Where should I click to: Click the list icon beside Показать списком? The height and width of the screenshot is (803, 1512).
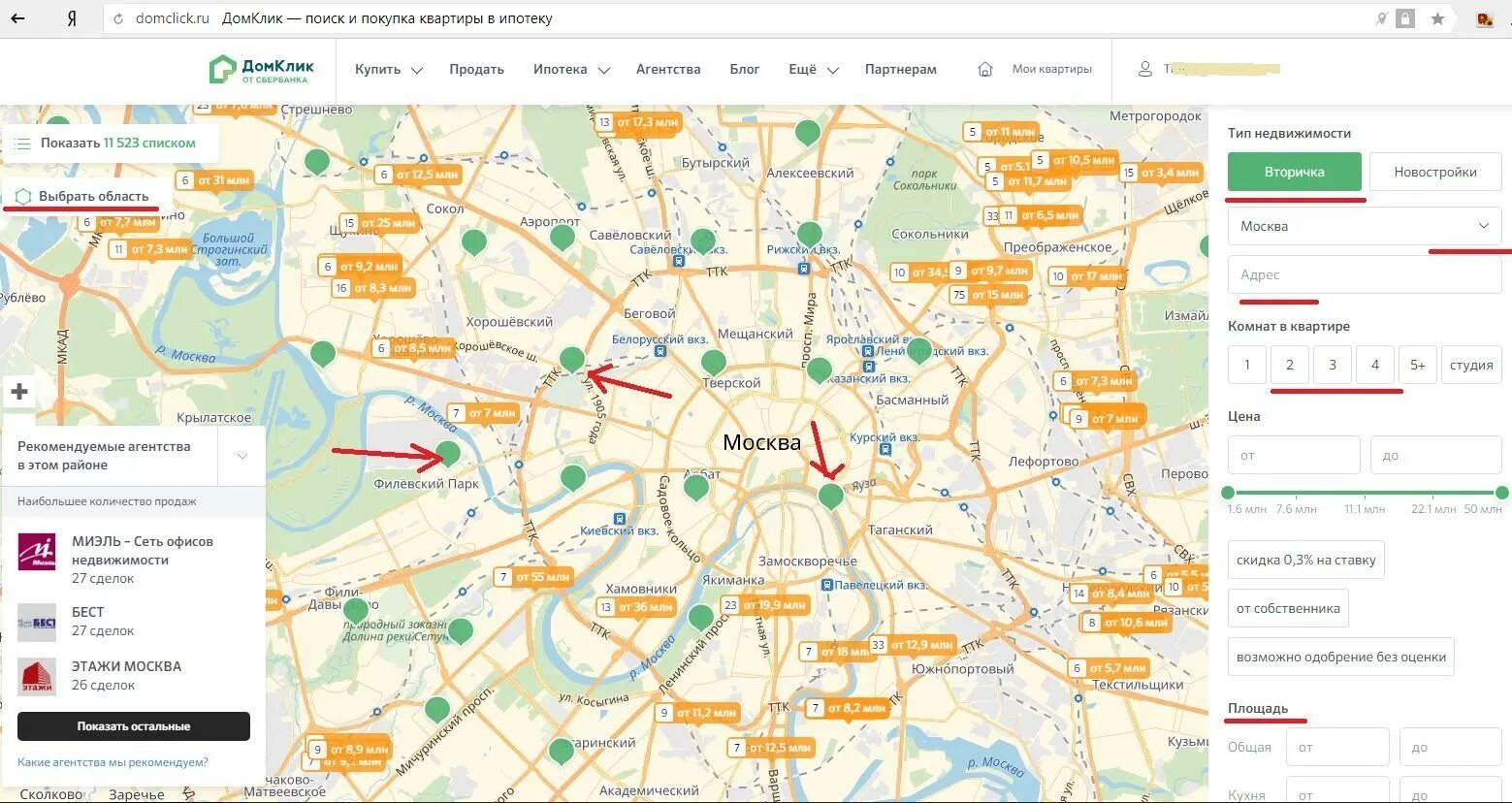[22, 144]
